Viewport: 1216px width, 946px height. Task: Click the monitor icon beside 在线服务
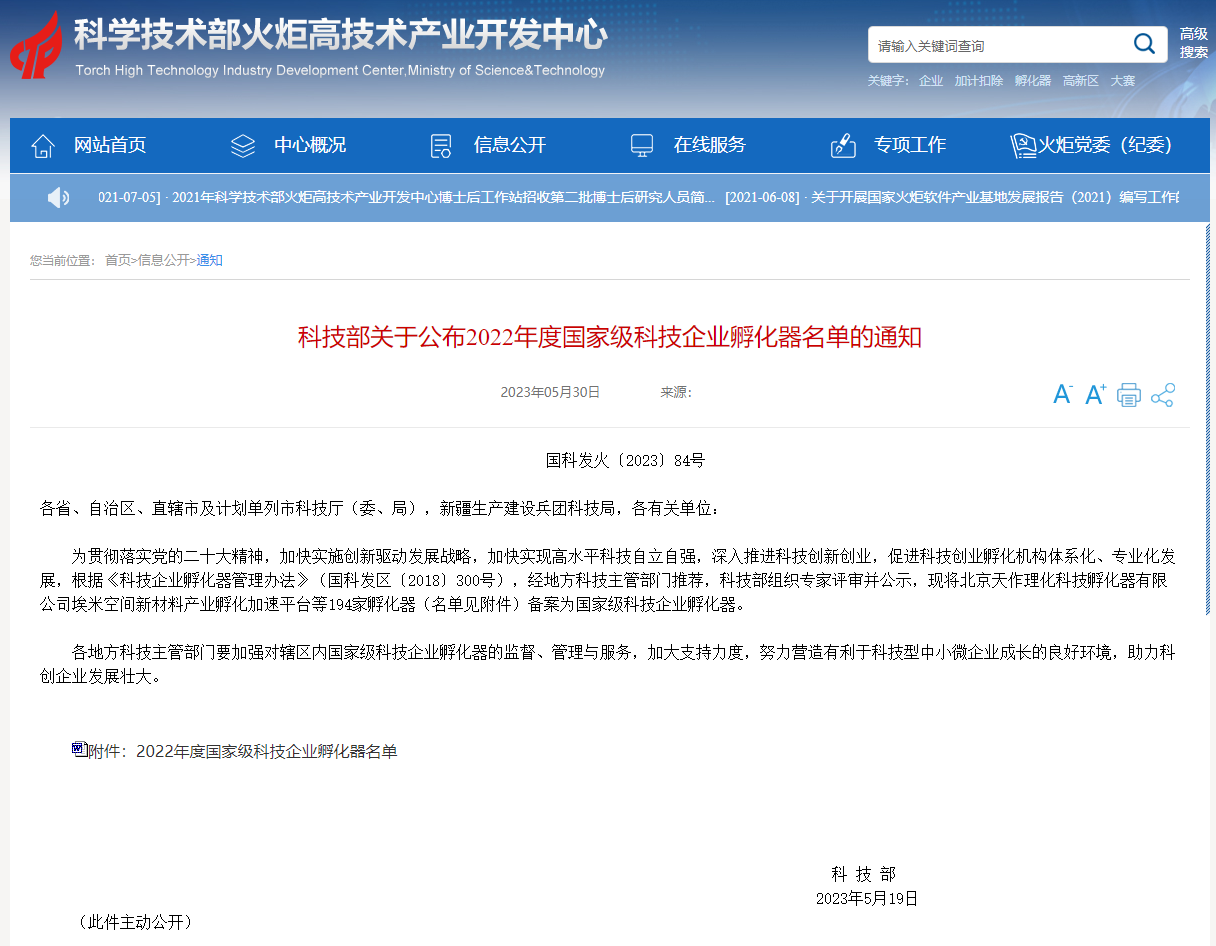coord(642,146)
